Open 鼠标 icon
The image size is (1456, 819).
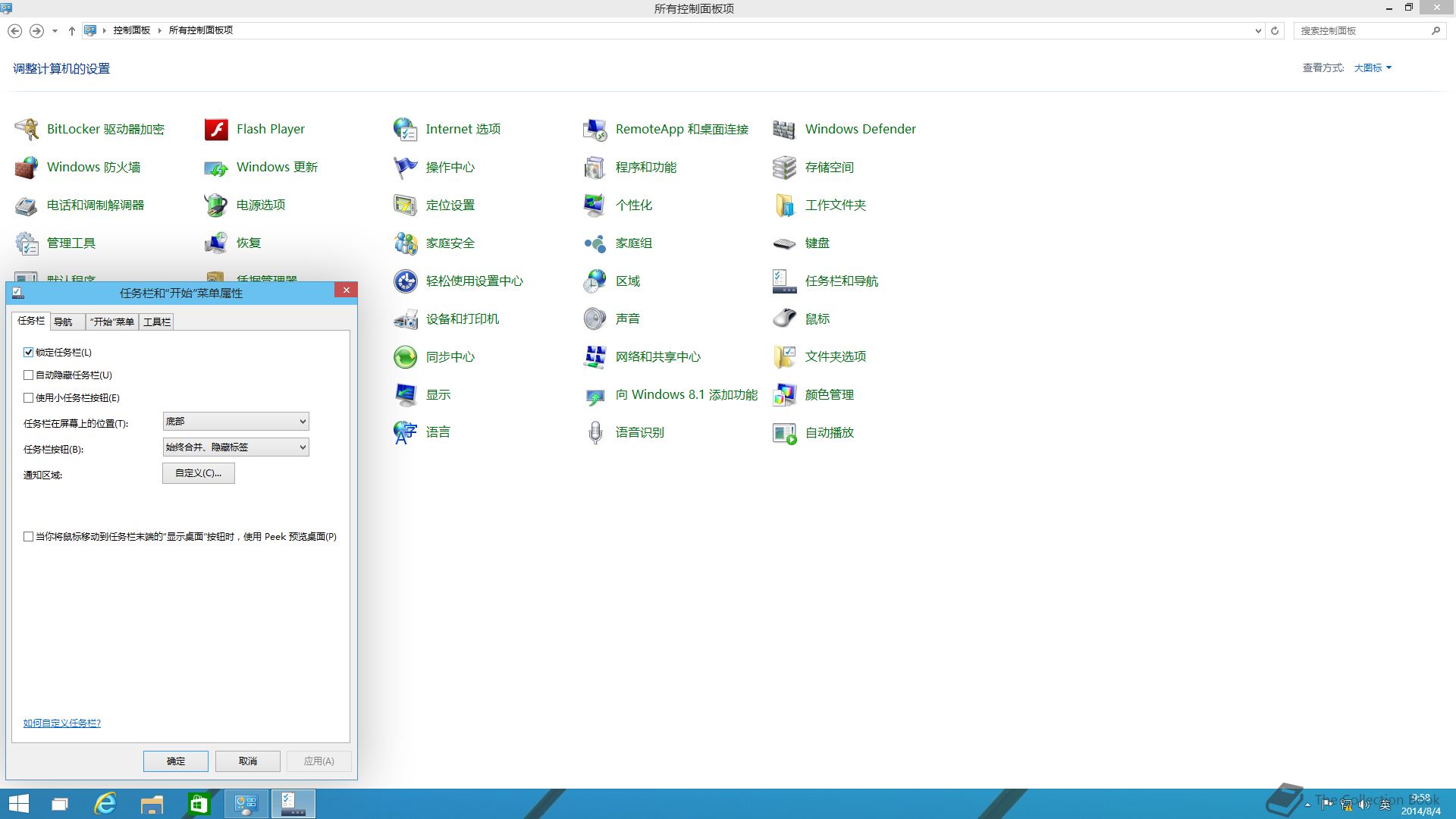[x=785, y=319]
